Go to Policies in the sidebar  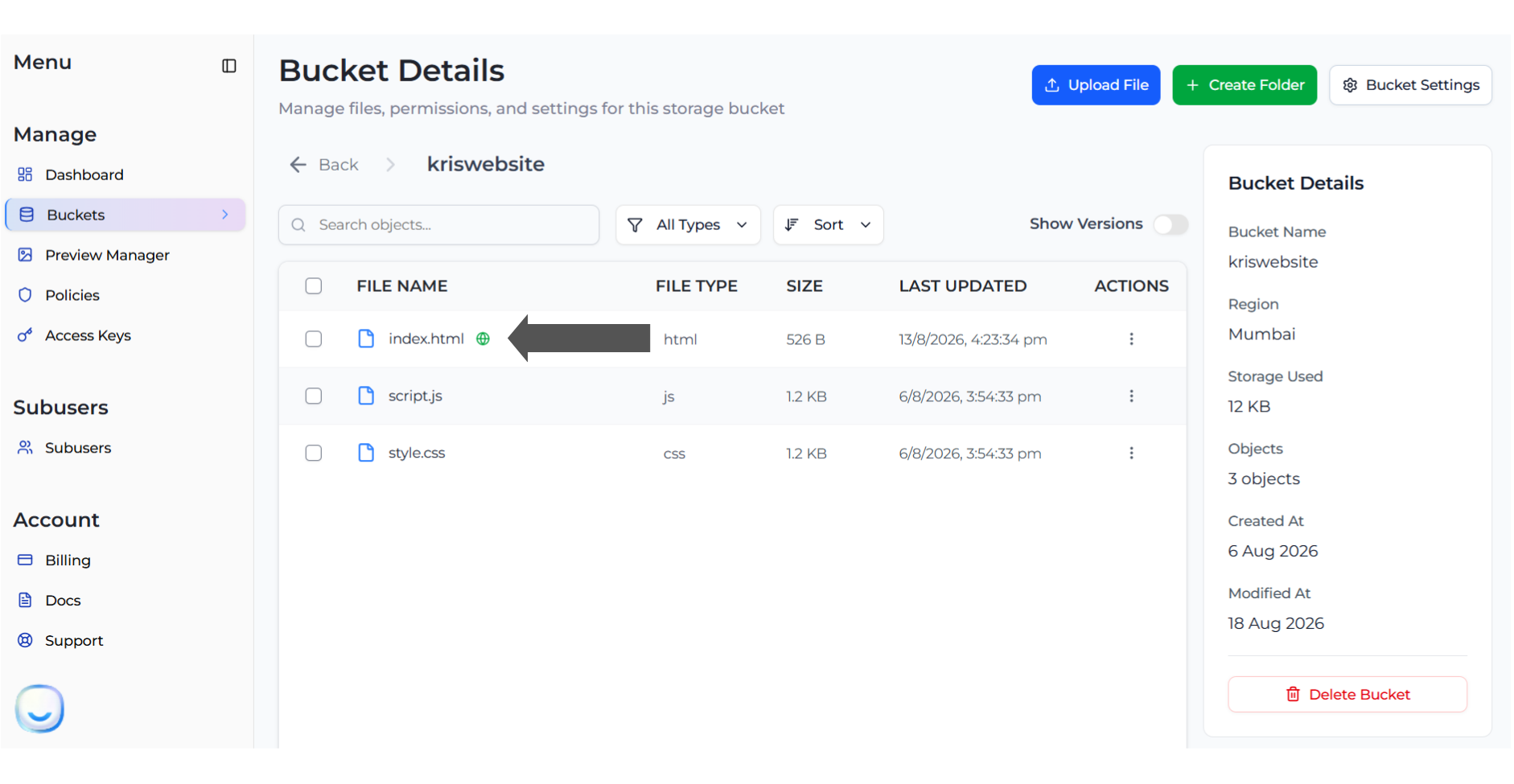[72, 295]
